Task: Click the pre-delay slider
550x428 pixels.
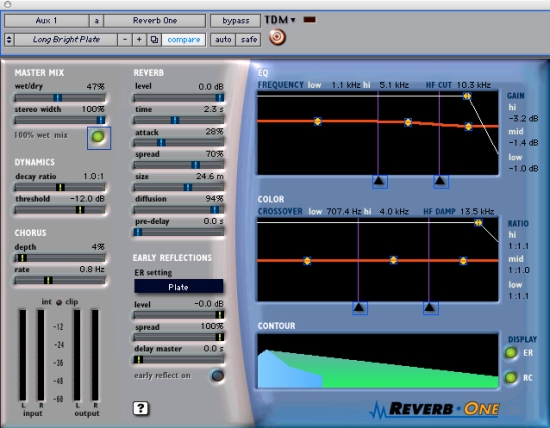Action: [179, 232]
